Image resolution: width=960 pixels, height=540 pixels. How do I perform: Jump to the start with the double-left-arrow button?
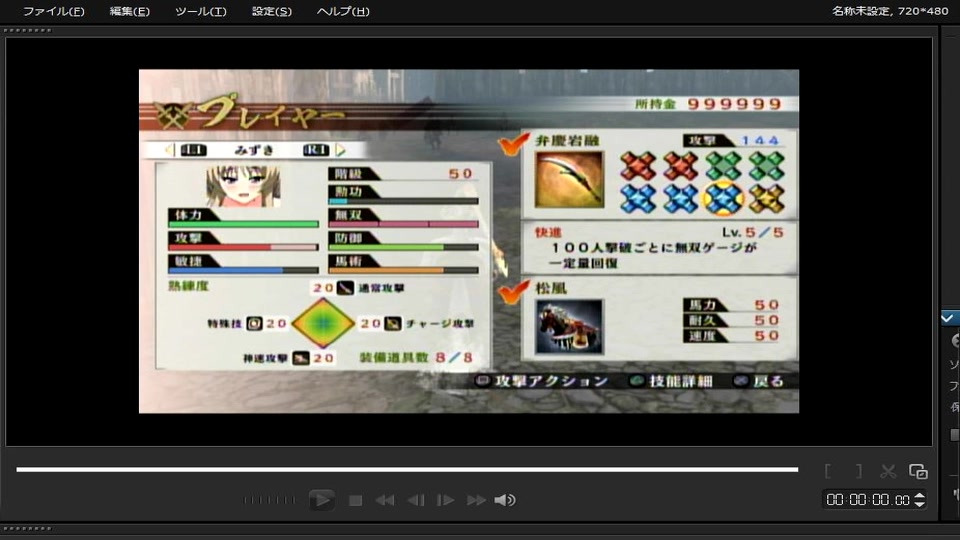pyautogui.click(x=384, y=501)
